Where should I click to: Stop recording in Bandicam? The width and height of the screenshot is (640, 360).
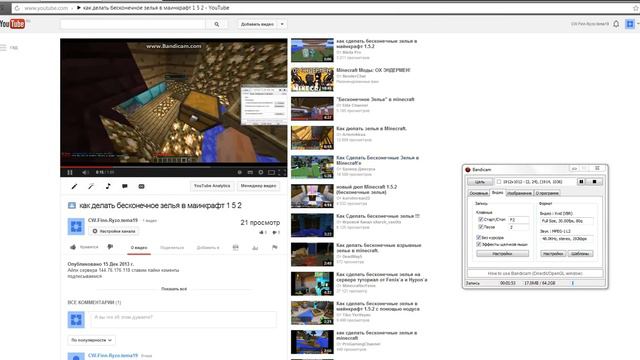tap(595, 182)
